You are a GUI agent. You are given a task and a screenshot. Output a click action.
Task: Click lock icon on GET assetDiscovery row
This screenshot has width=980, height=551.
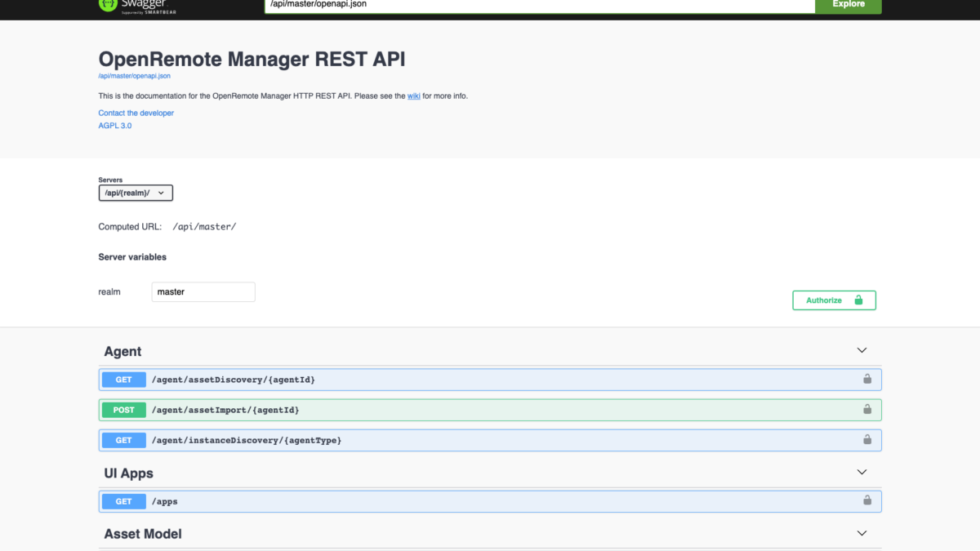coord(867,379)
